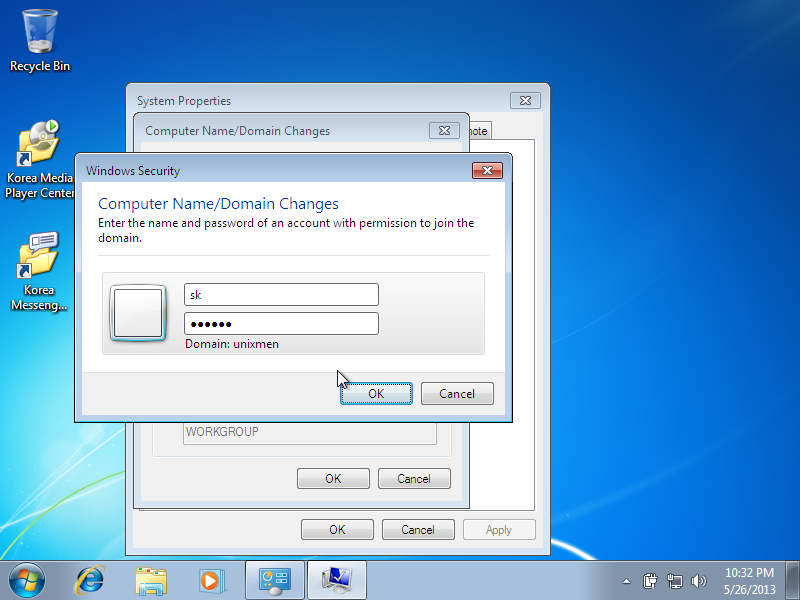The width and height of the screenshot is (800, 600).
Task: Switch to the Control Panel taskbar item
Action: click(x=275, y=581)
